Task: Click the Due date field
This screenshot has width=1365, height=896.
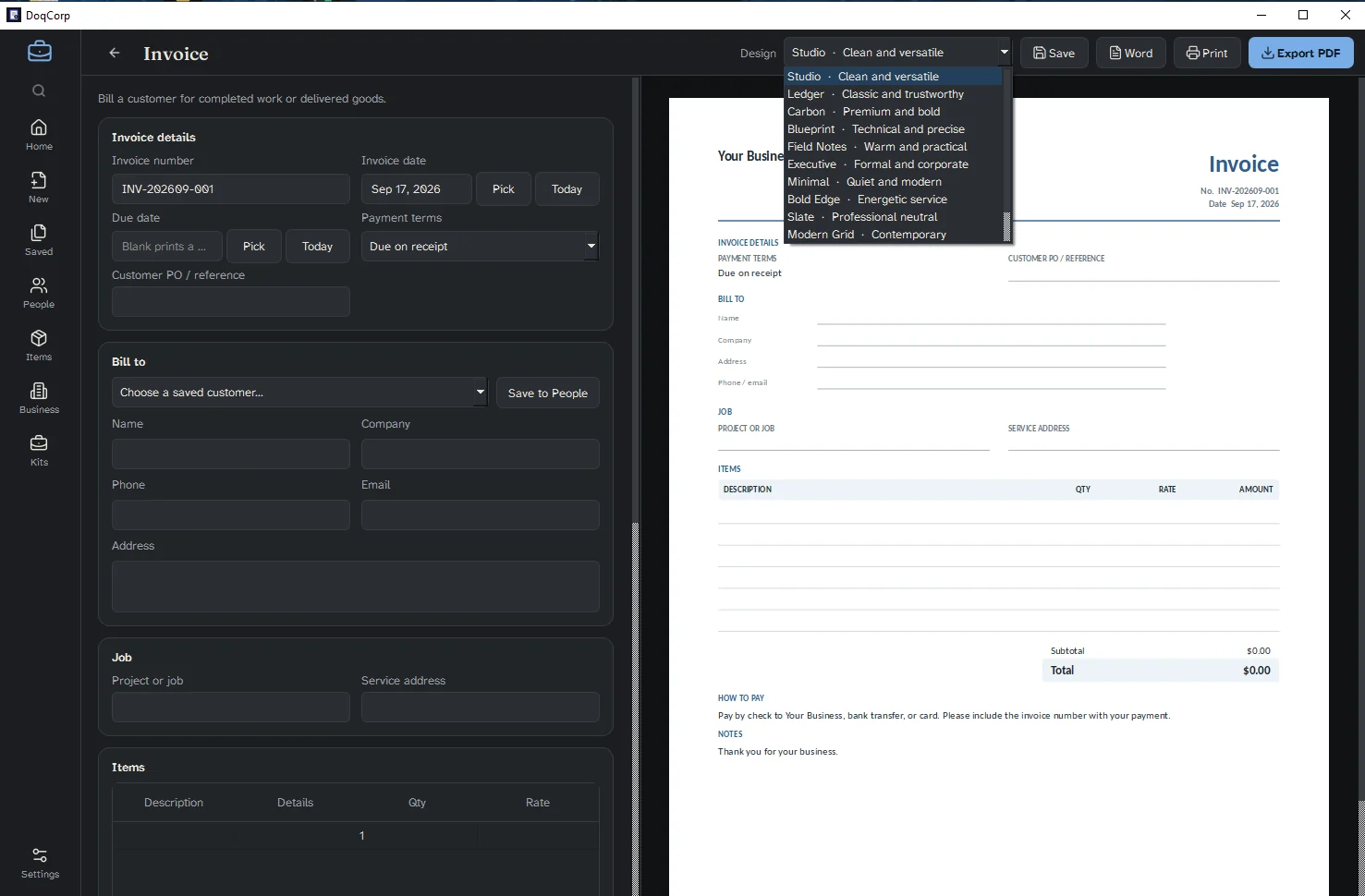Action: [167, 247]
